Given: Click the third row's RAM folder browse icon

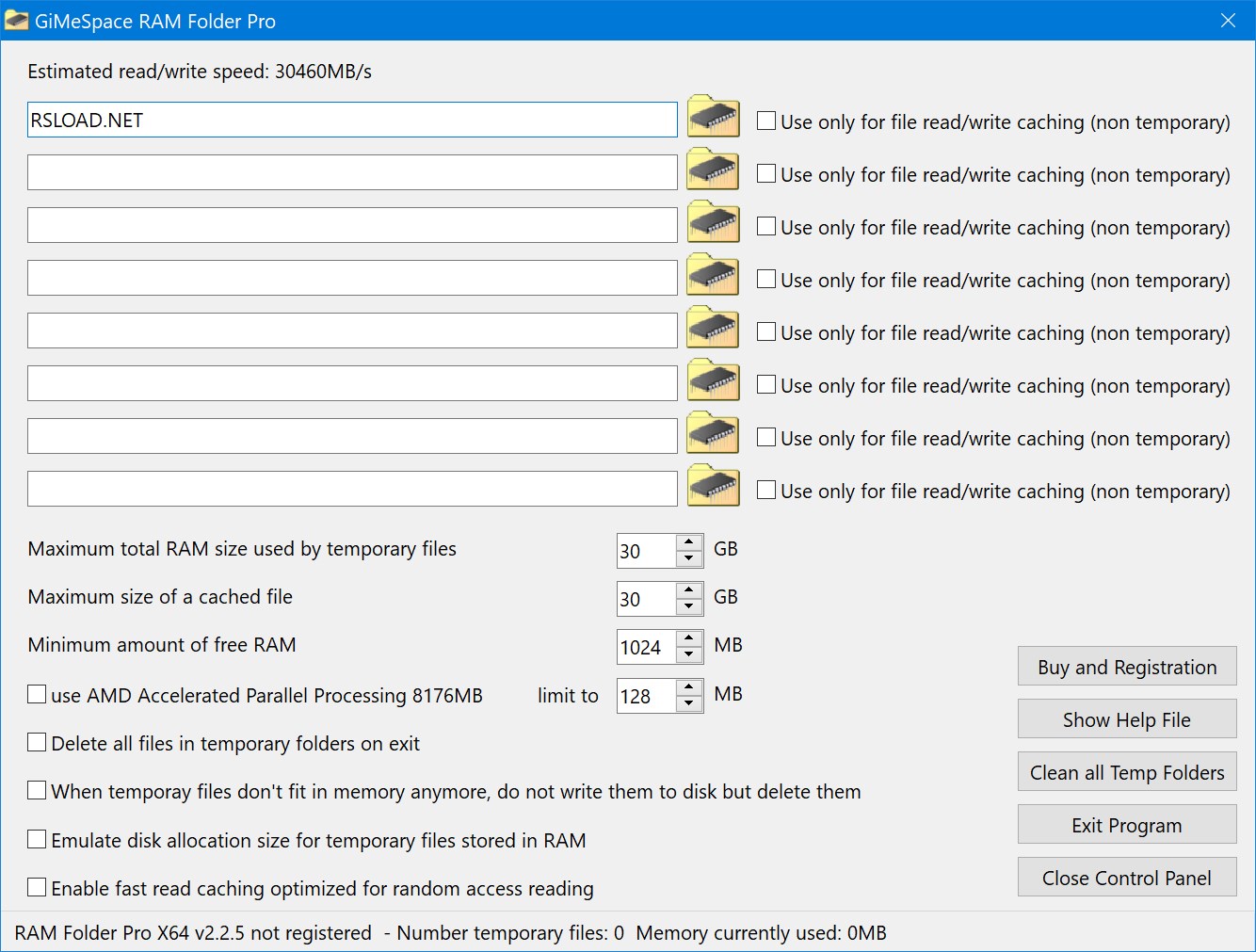Looking at the screenshot, I should [x=713, y=222].
